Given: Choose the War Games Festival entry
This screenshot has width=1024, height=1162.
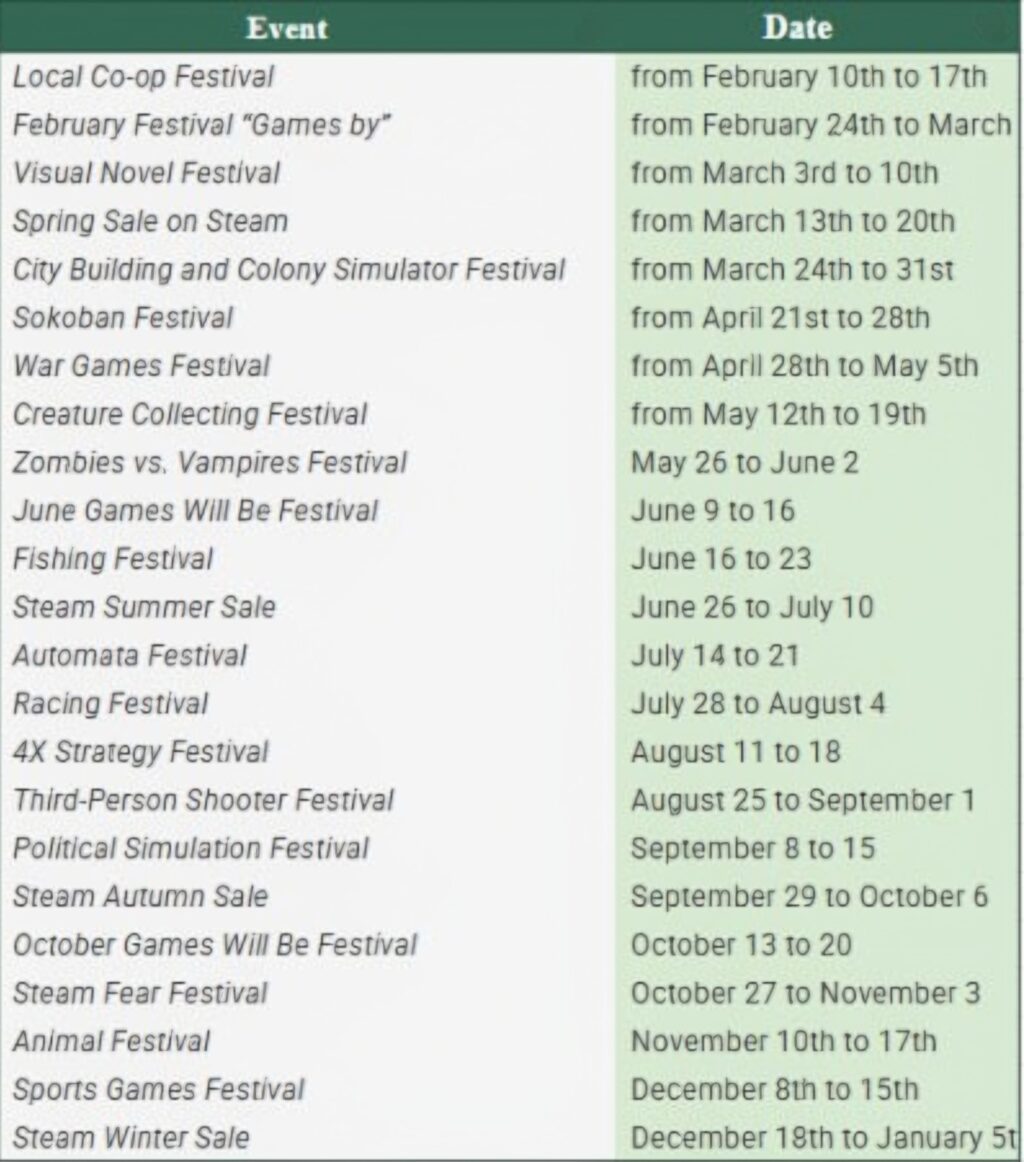Looking at the screenshot, I should click(x=141, y=366).
